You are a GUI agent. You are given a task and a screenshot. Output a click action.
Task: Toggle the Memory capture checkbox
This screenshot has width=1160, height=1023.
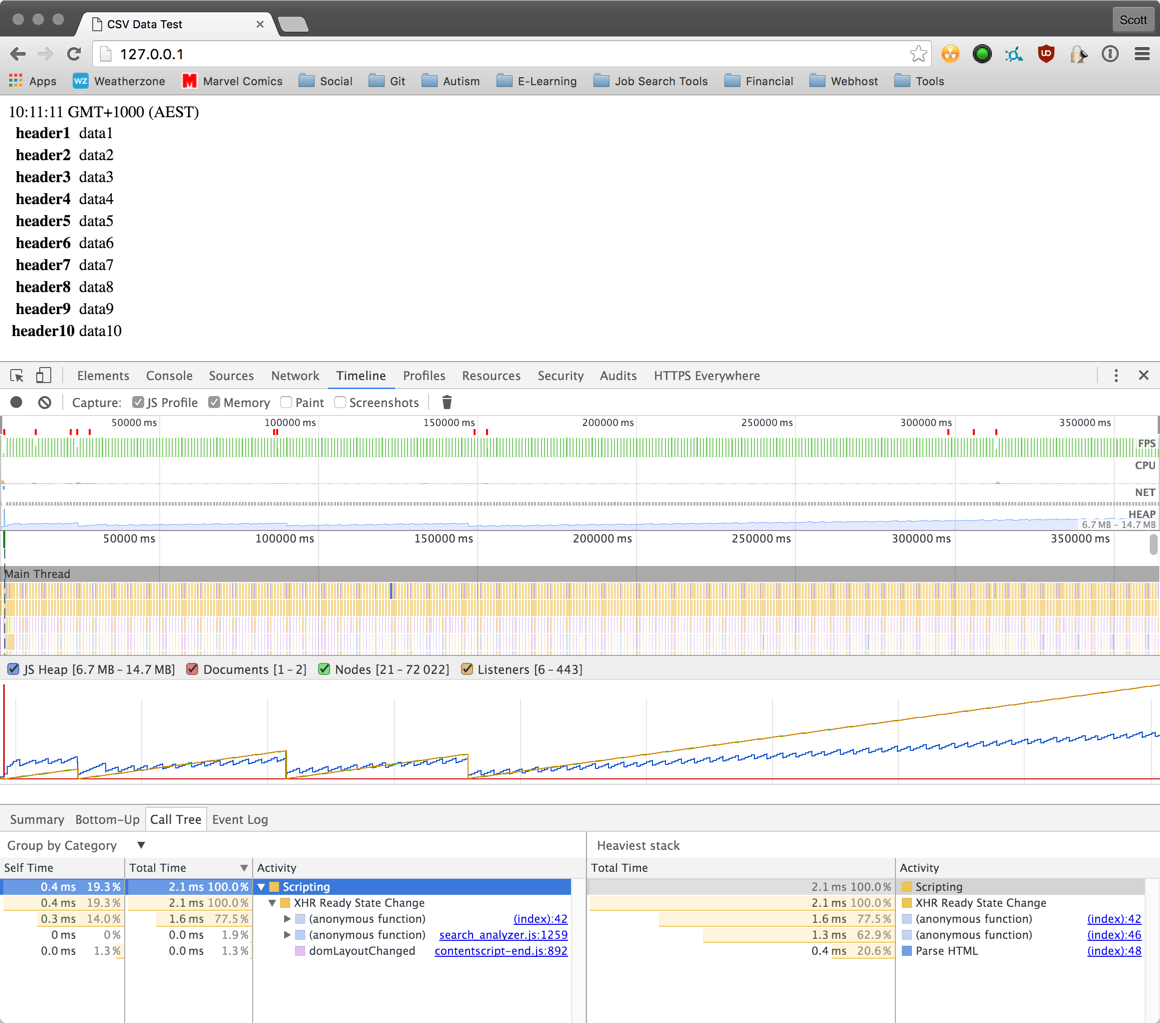click(x=214, y=402)
